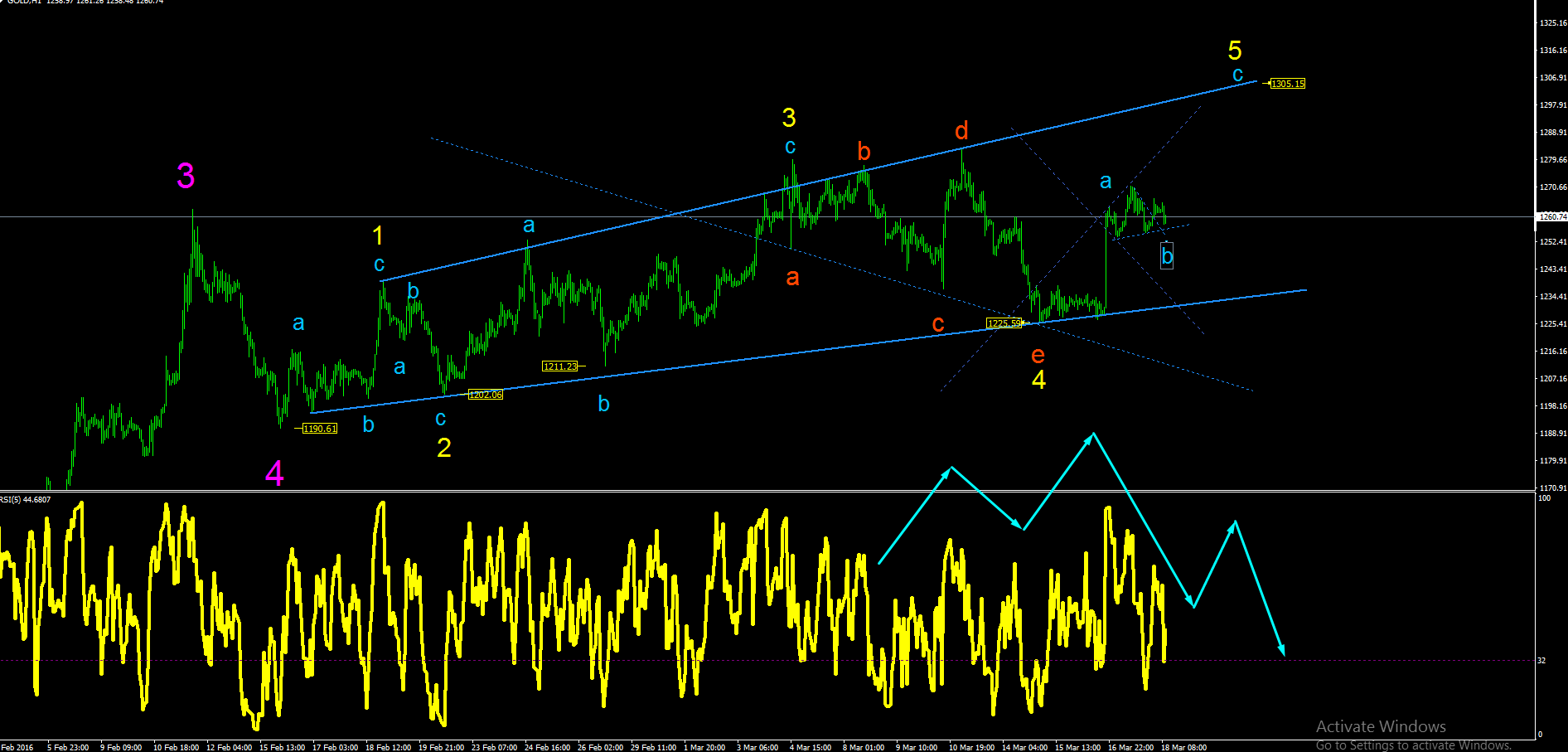
Task: Select the 1202.06 price label
Action: point(486,395)
